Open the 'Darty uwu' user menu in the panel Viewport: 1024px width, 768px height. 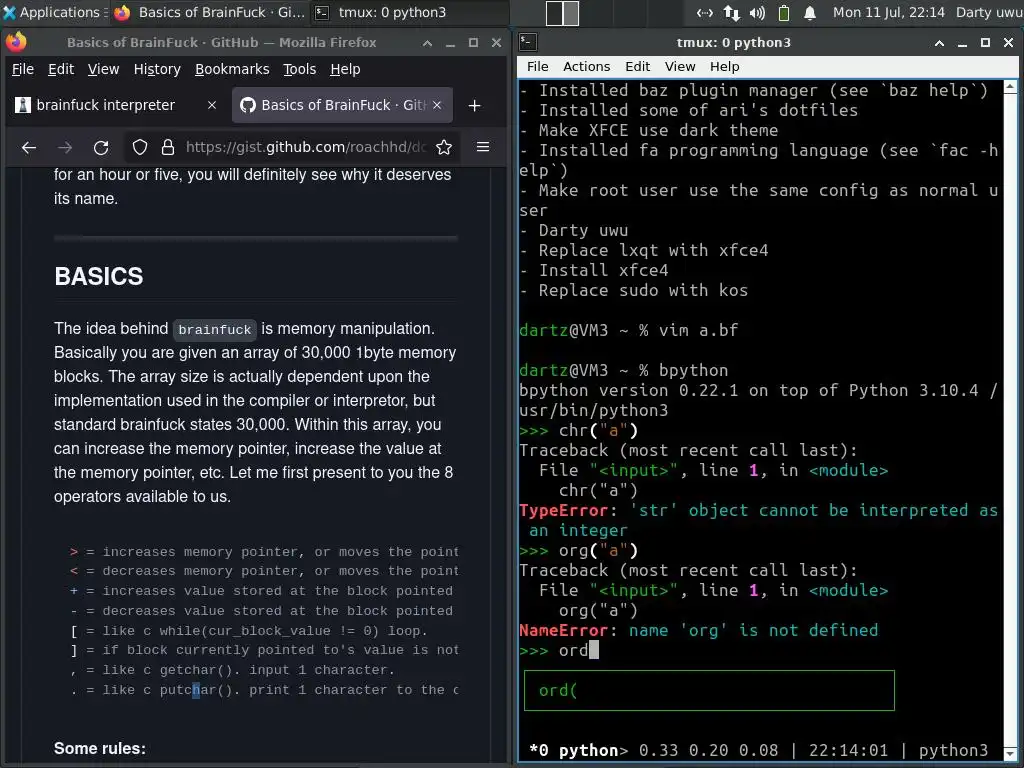988,12
